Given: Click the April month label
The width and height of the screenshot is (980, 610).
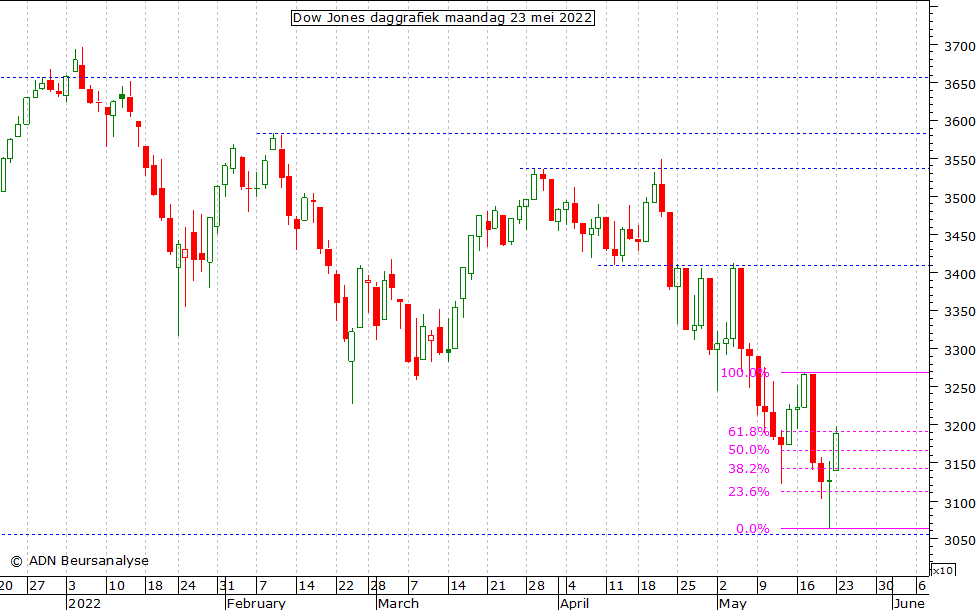Looking at the screenshot, I should click(574, 603).
